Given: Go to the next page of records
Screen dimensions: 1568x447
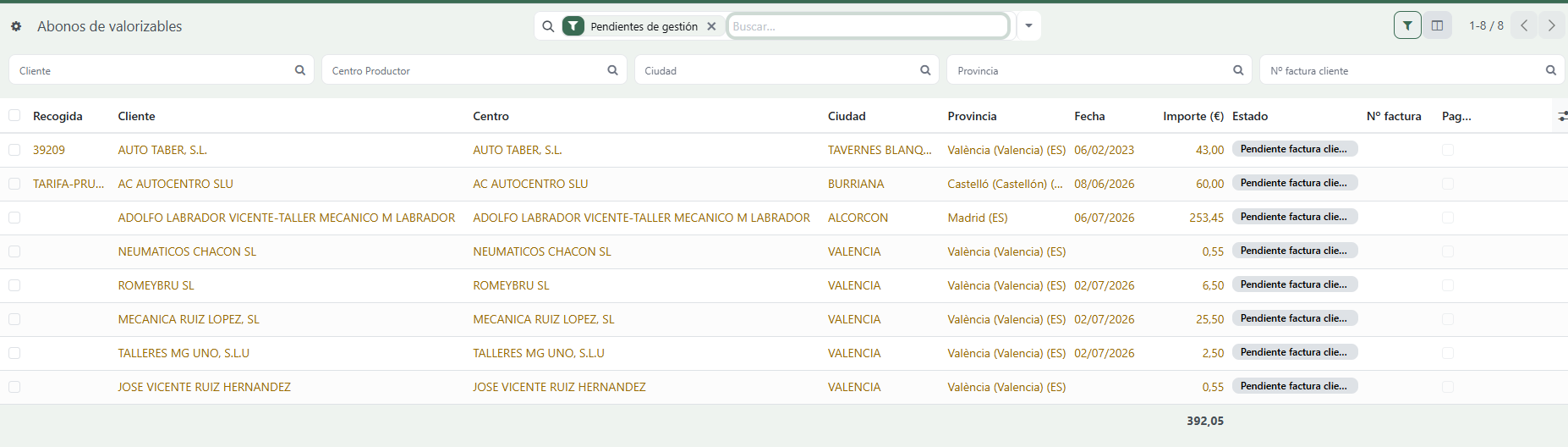Looking at the screenshot, I should coord(1552,25).
